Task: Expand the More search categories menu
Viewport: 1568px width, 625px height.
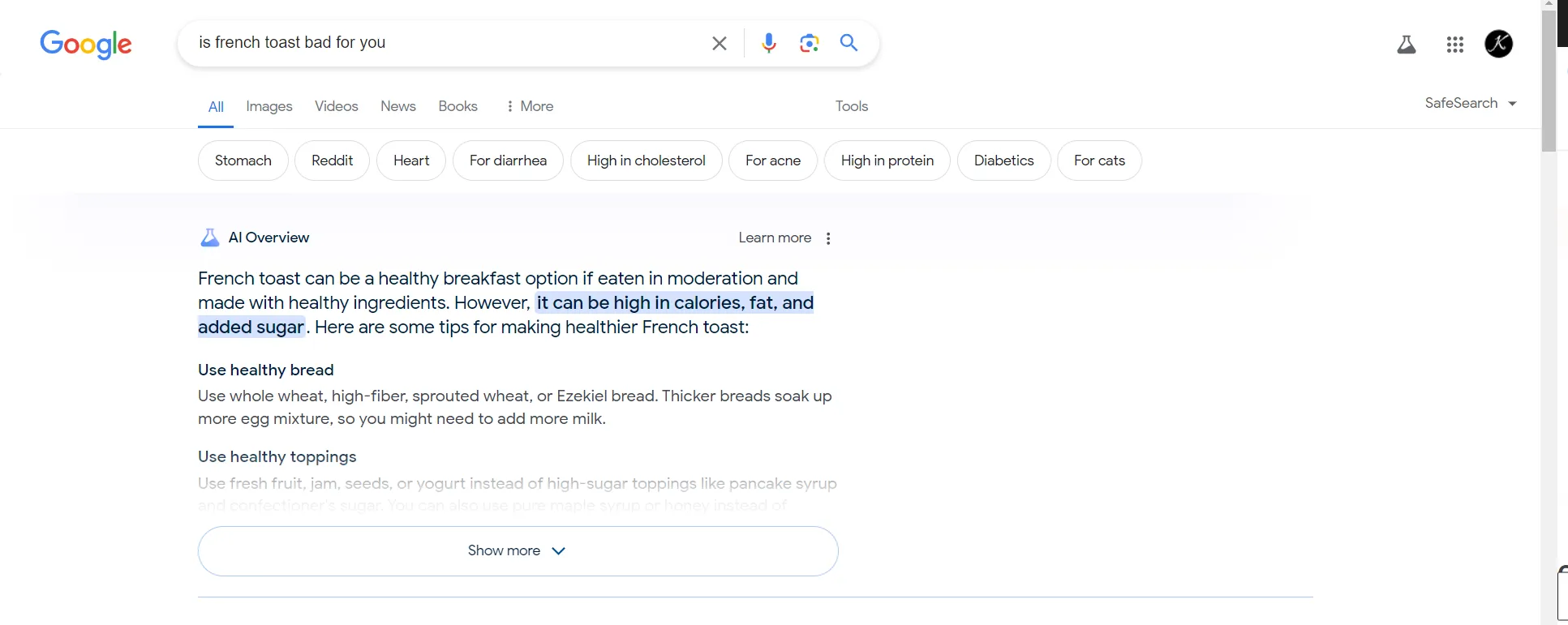Action: pos(529,106)
